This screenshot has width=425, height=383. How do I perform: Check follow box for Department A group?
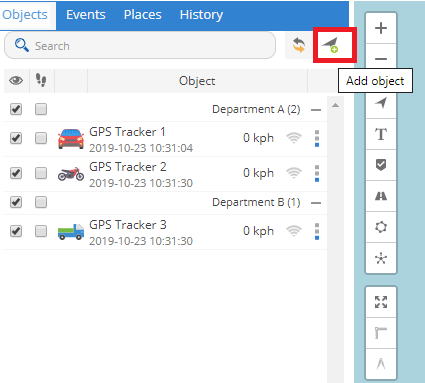[x=41, y=109]
